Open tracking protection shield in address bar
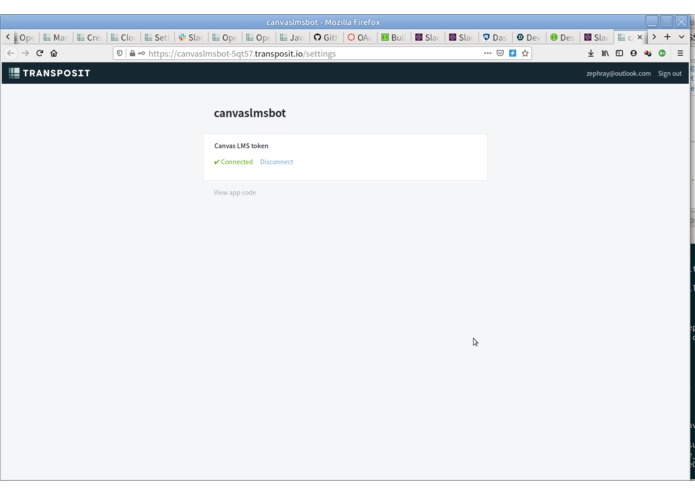 119,53
